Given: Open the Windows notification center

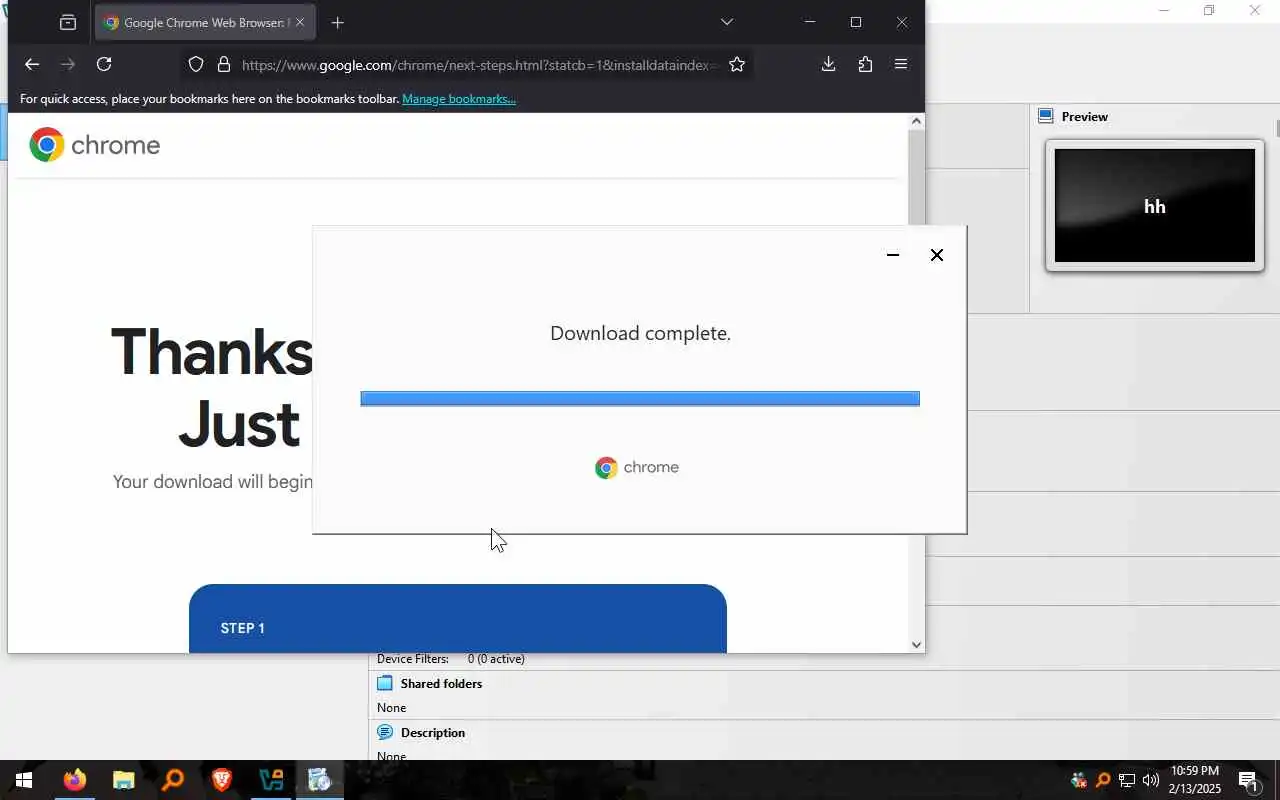Looking at the screenshot, I should 1248,780.
